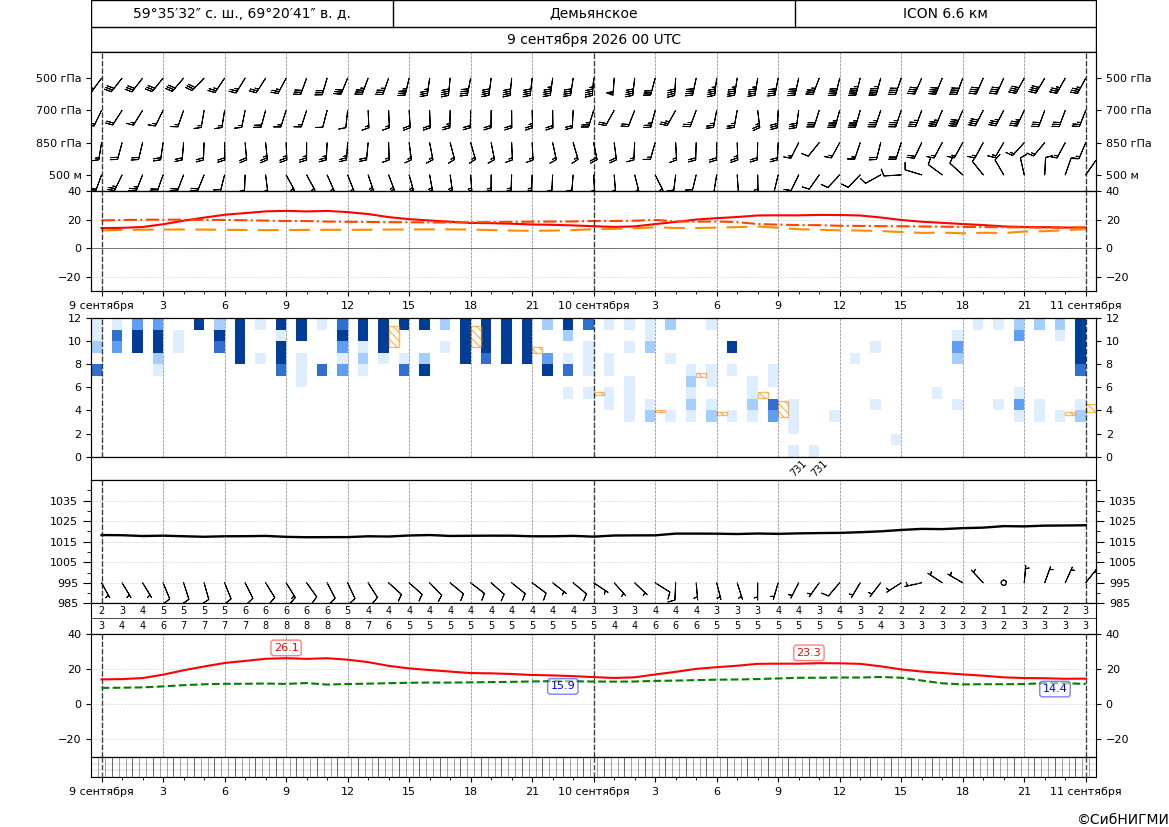Select the Демьянское station title cell
1169x827 pixels.
click(593, 13)
